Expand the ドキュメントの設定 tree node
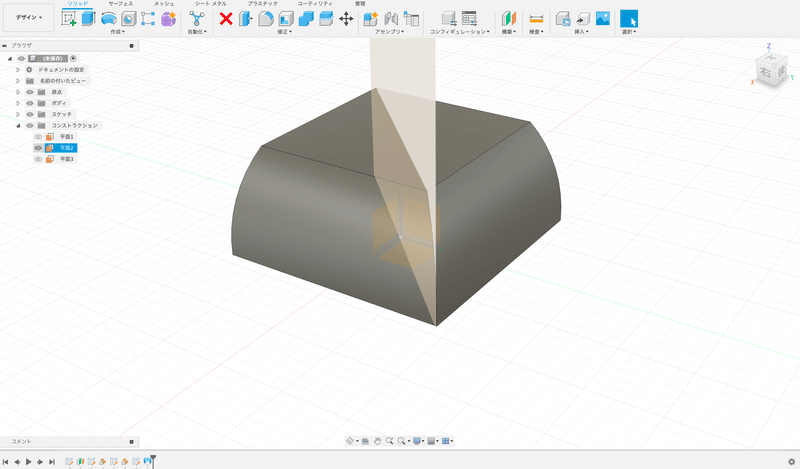800x469 pixels. pos(18,69)
